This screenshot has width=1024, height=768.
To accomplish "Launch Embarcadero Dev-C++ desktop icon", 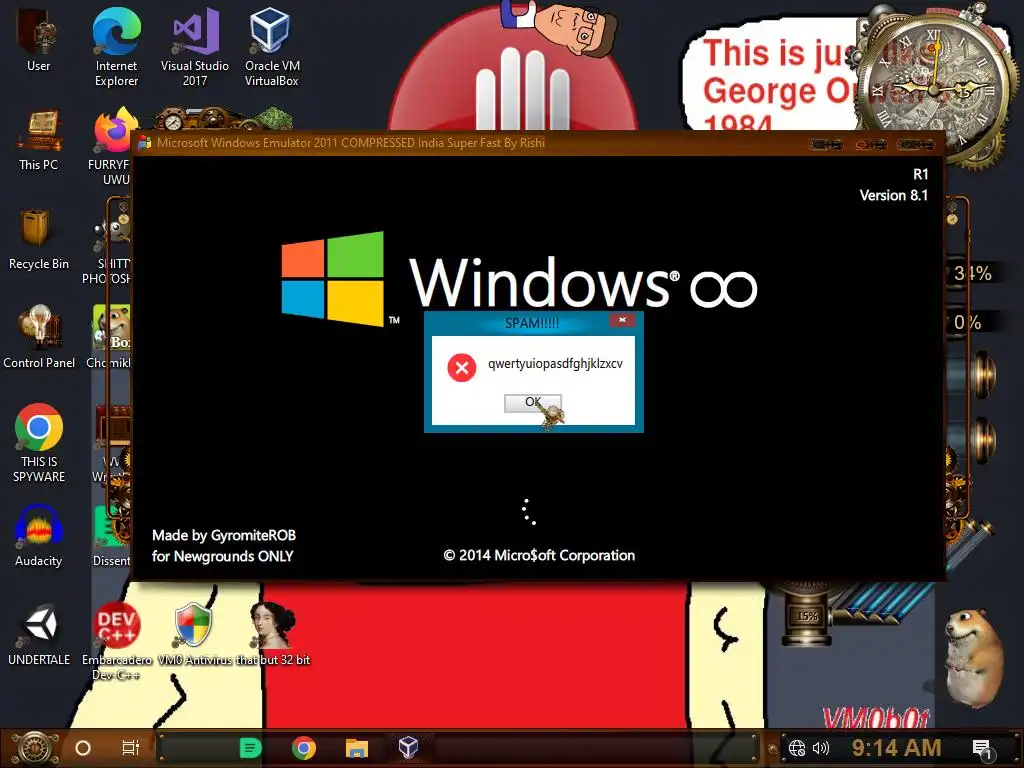I will (116, 640).
